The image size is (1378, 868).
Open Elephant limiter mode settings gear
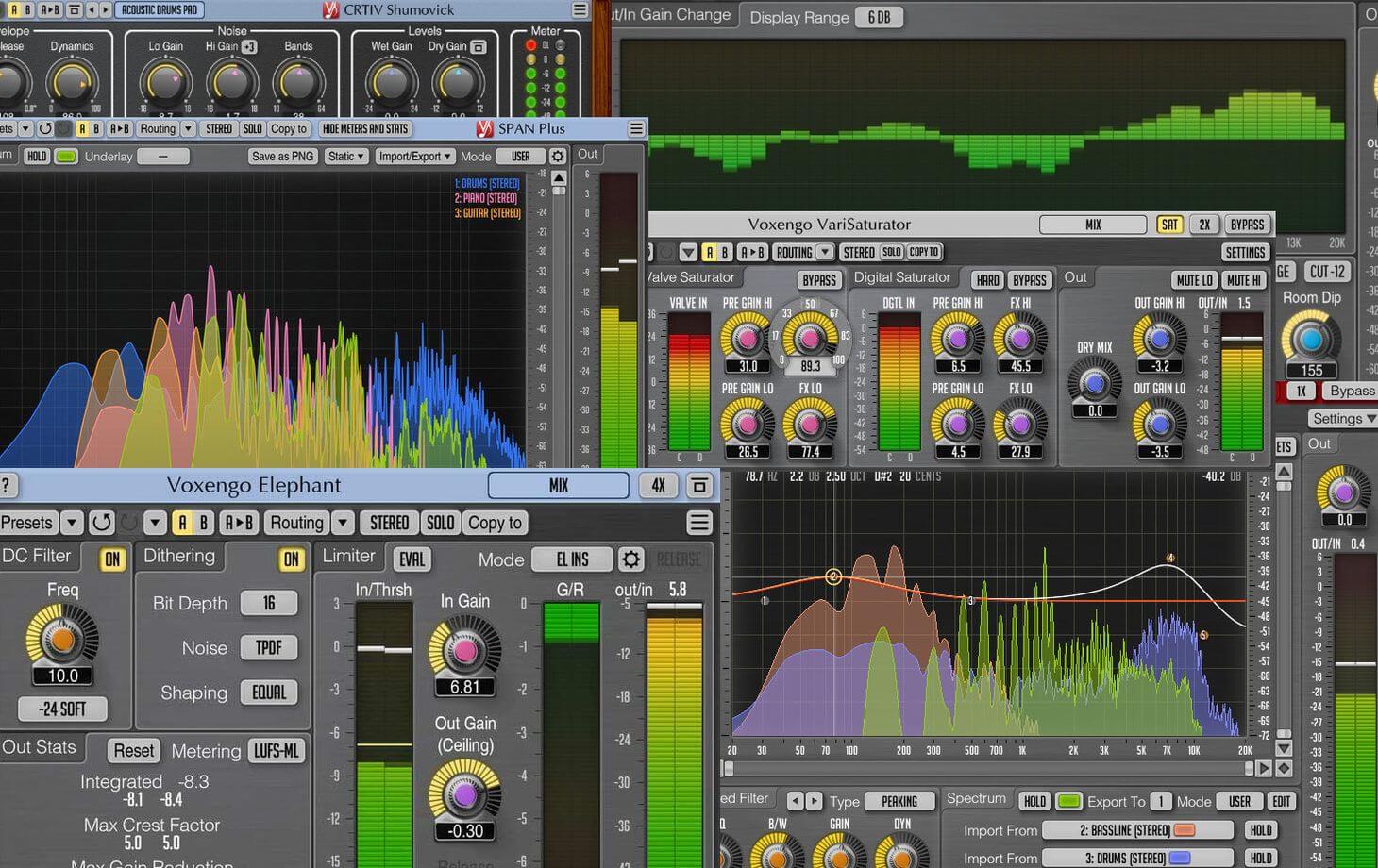630,559
